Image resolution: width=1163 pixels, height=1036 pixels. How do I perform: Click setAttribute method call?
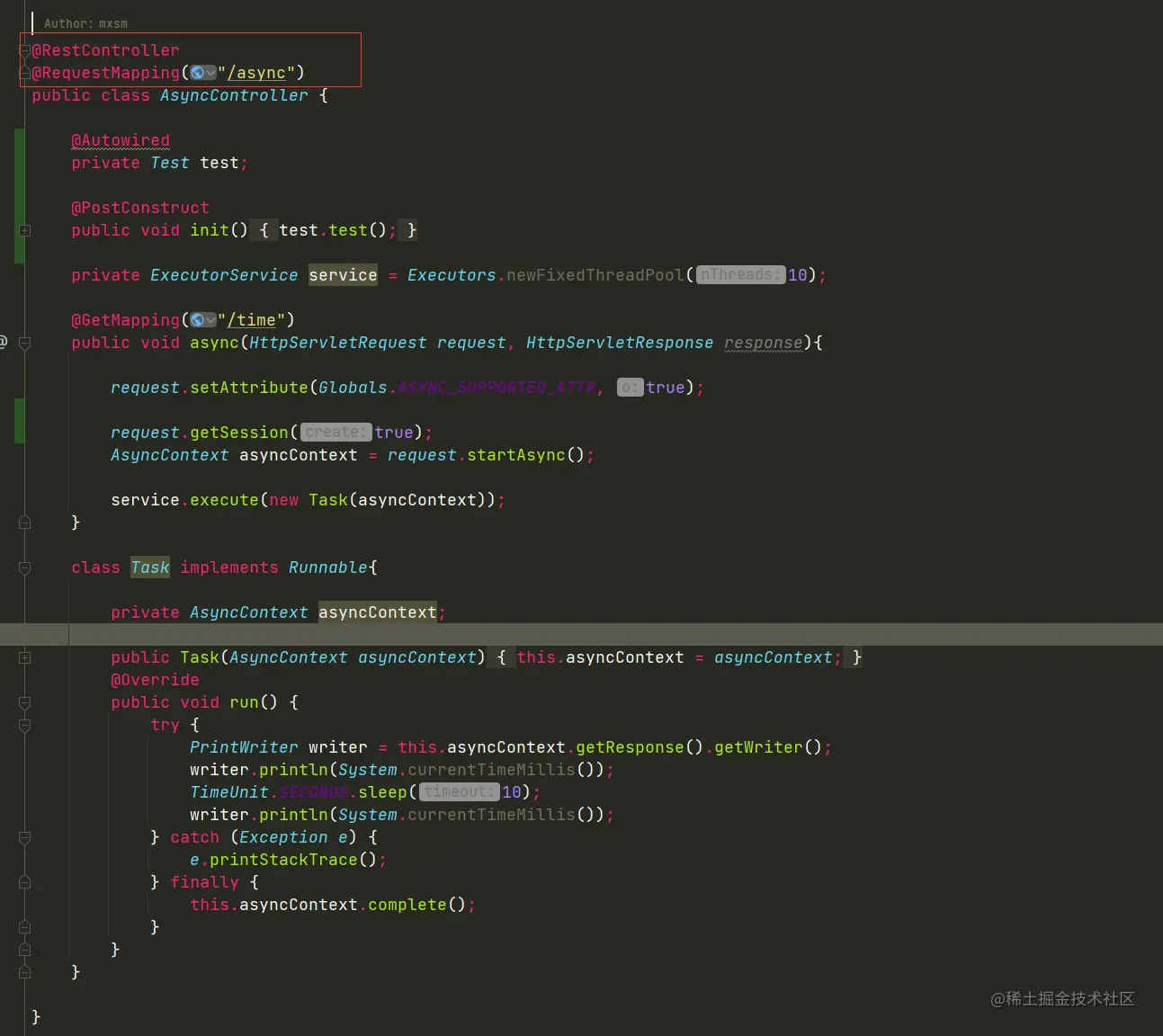tap(249, 388)
